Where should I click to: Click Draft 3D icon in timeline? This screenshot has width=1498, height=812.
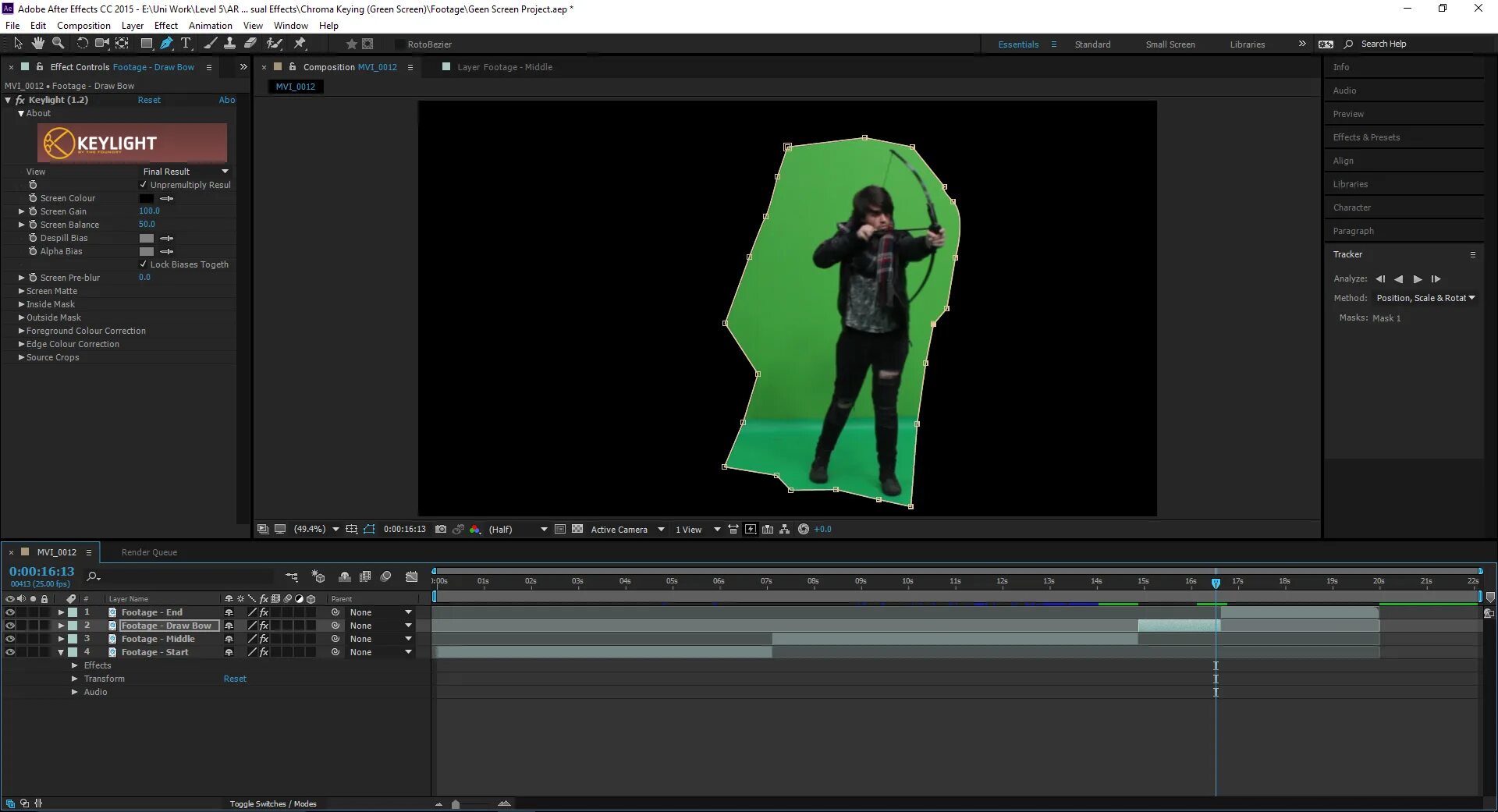(x=318, y=577)
